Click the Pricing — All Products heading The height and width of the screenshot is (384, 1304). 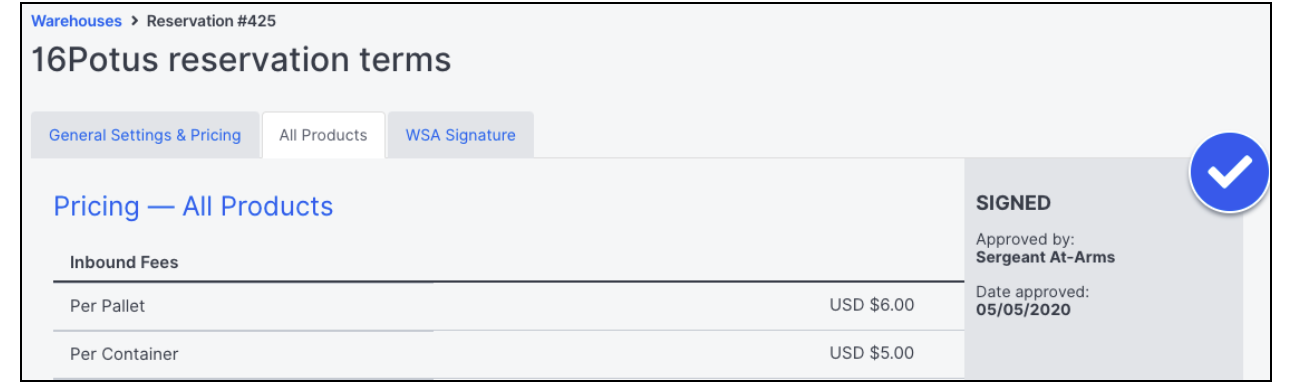[193, 206]
